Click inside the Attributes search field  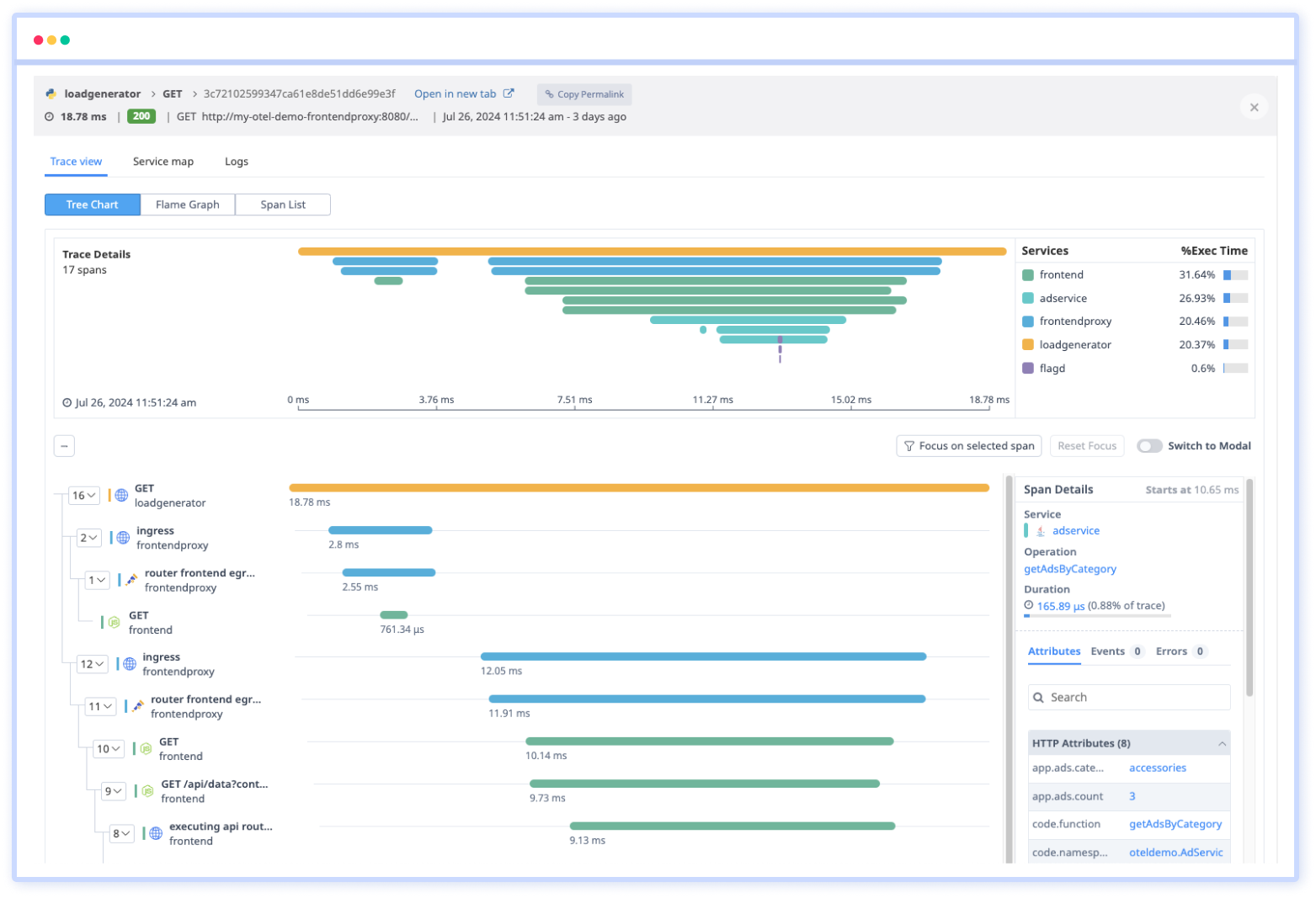1128,697
